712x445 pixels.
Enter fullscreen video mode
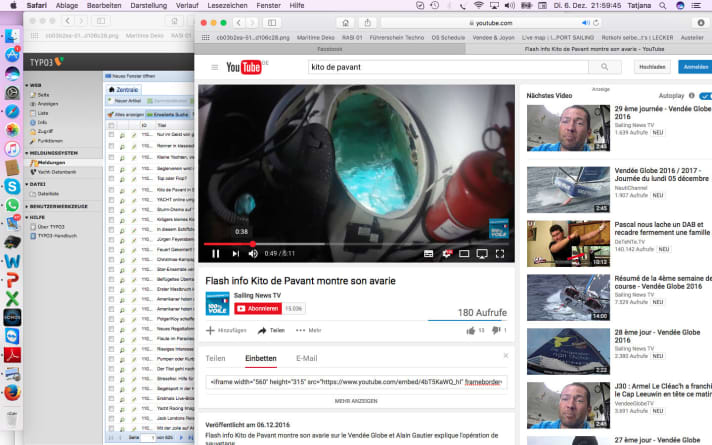pos(500,254)
